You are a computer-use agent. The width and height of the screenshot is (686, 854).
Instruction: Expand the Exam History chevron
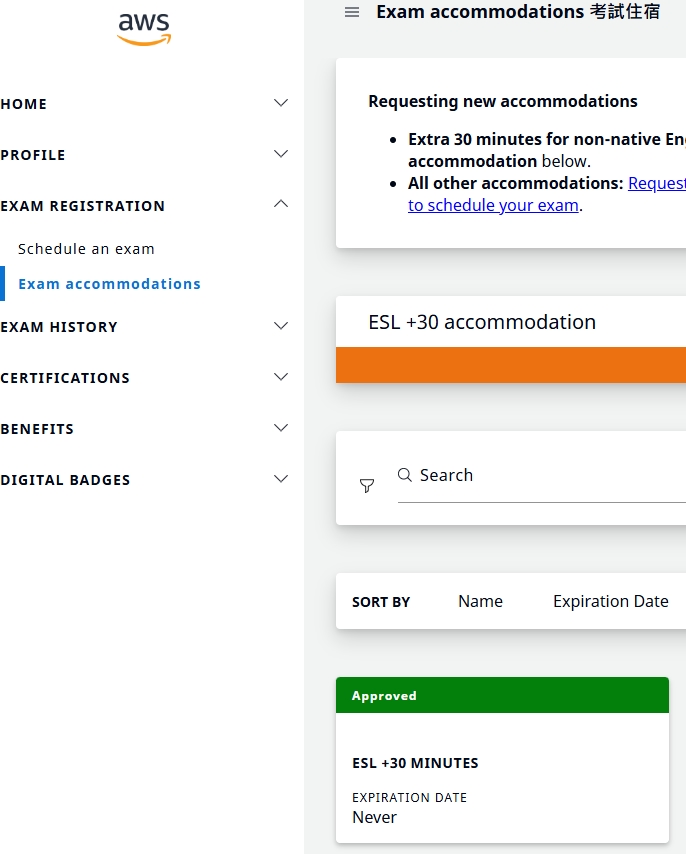click(x=281, y=326)
